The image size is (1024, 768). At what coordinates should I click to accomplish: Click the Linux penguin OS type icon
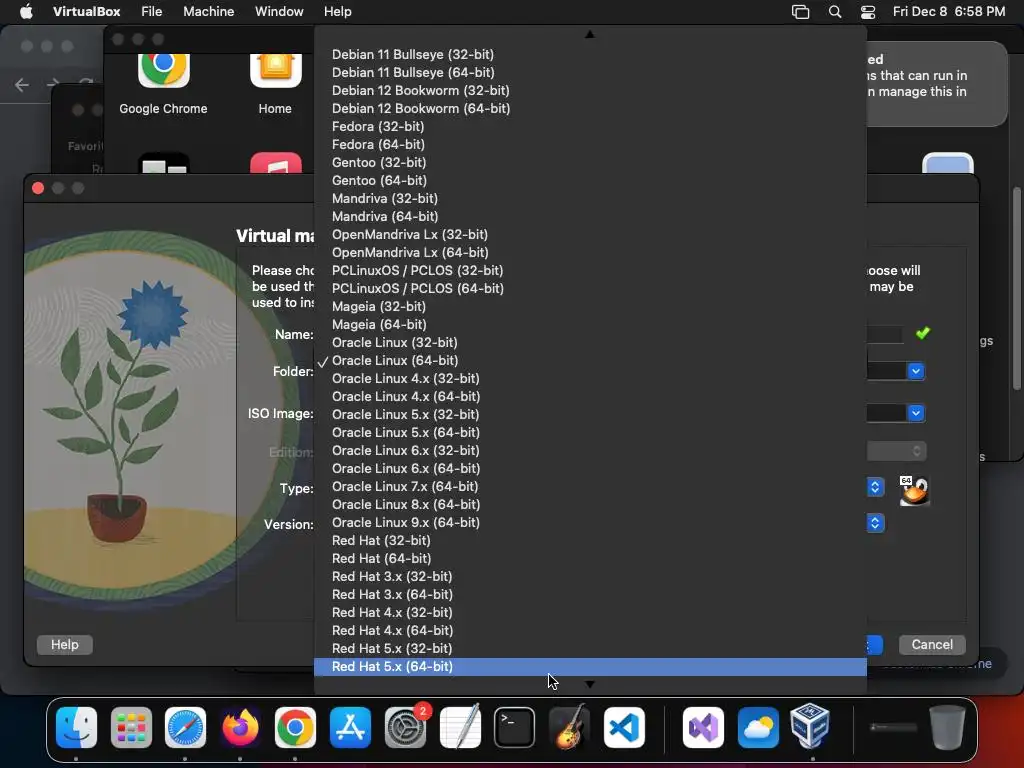(x=914, y=490)
